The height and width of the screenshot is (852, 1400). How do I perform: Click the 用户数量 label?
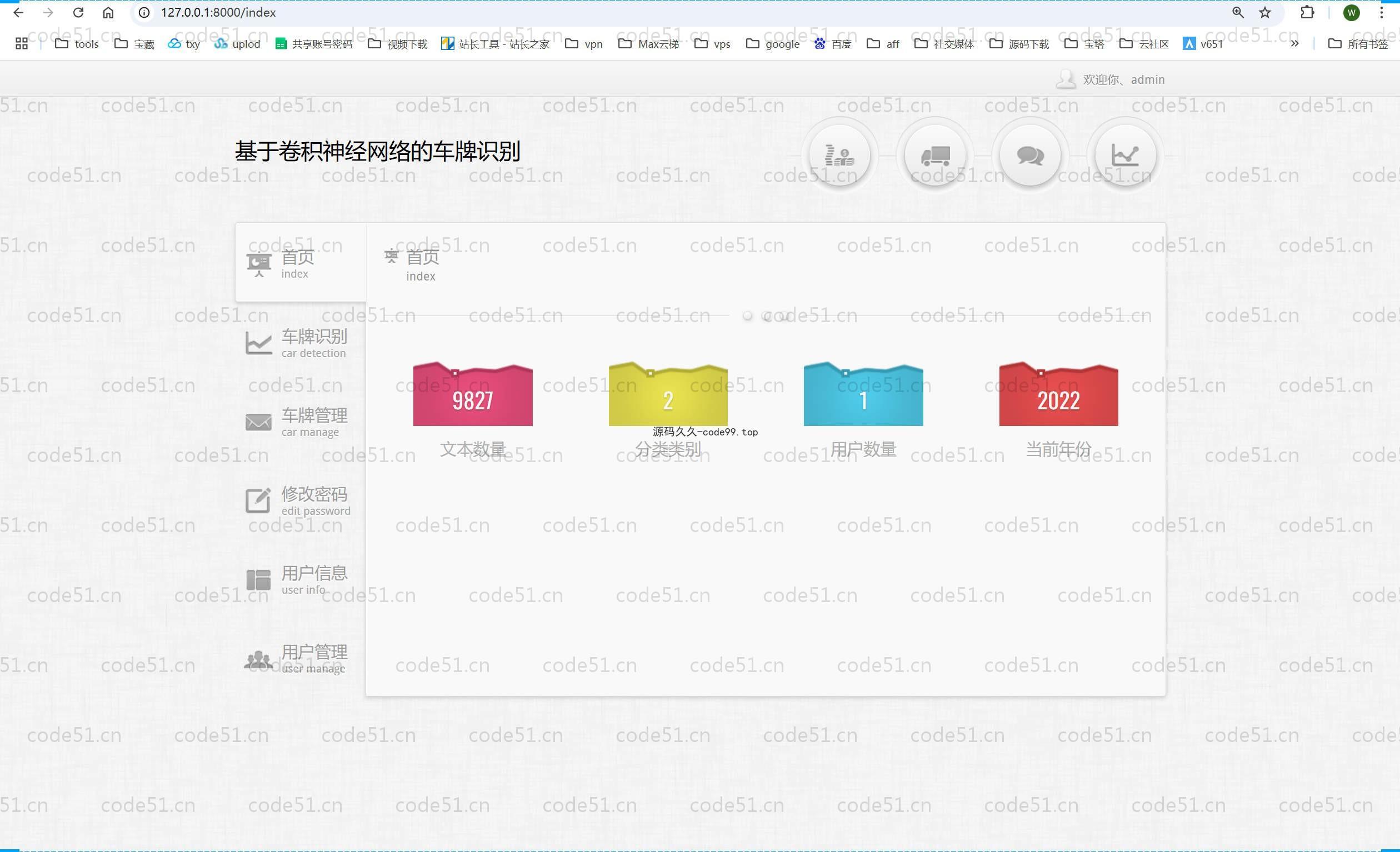[863, 449]
